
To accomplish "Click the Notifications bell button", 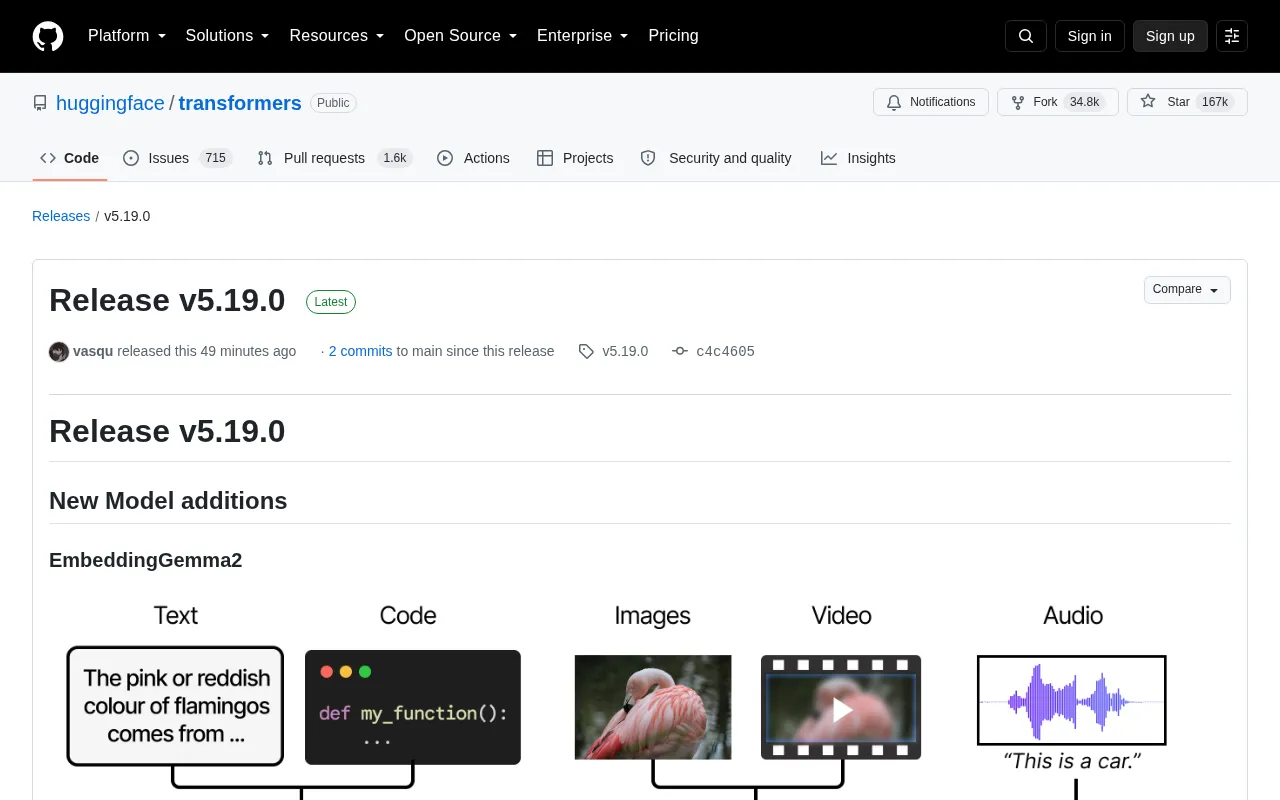I will tap(931, 102).
